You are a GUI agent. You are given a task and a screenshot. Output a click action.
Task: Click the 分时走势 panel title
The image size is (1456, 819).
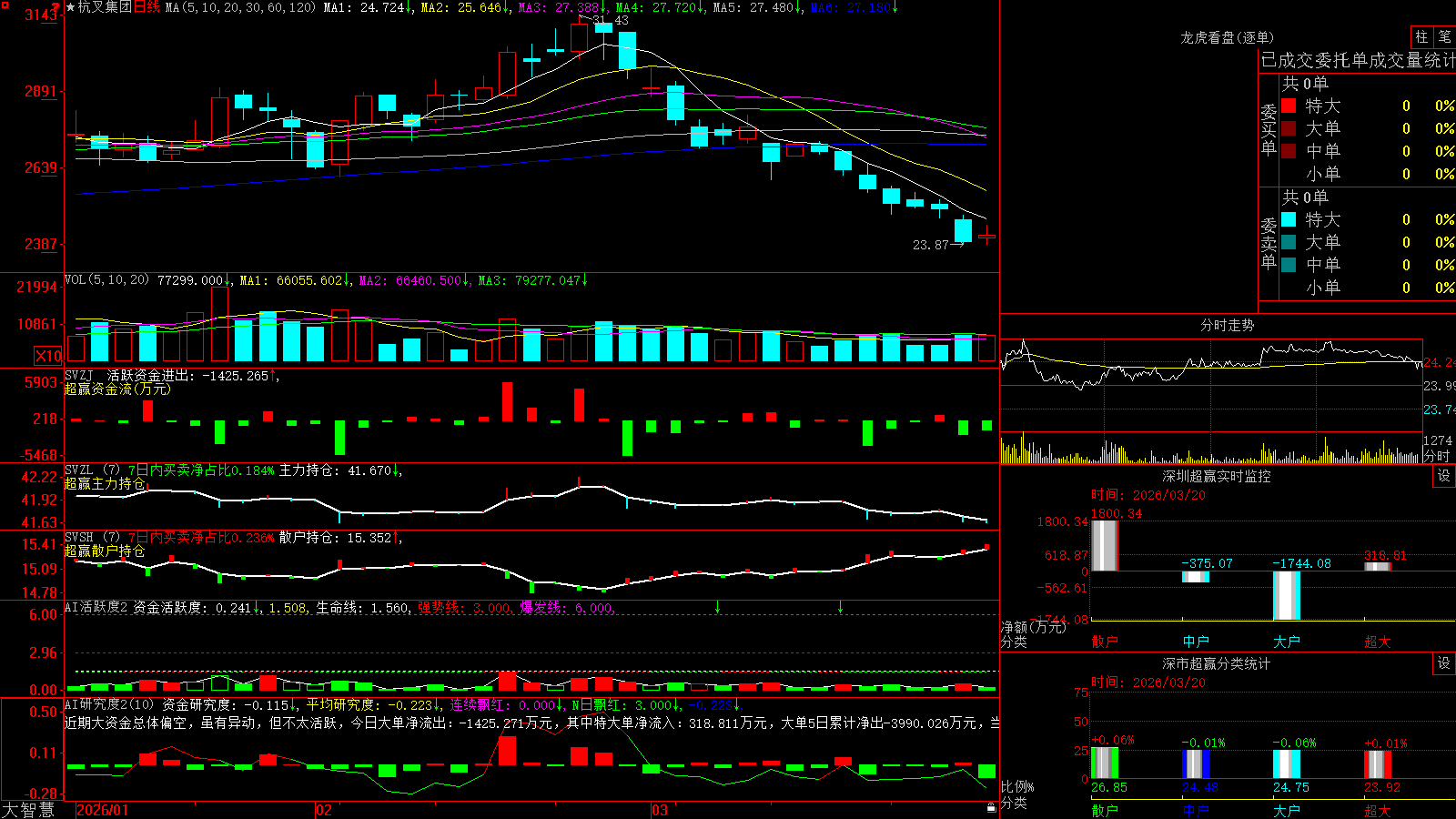[x=1227, y=325]
